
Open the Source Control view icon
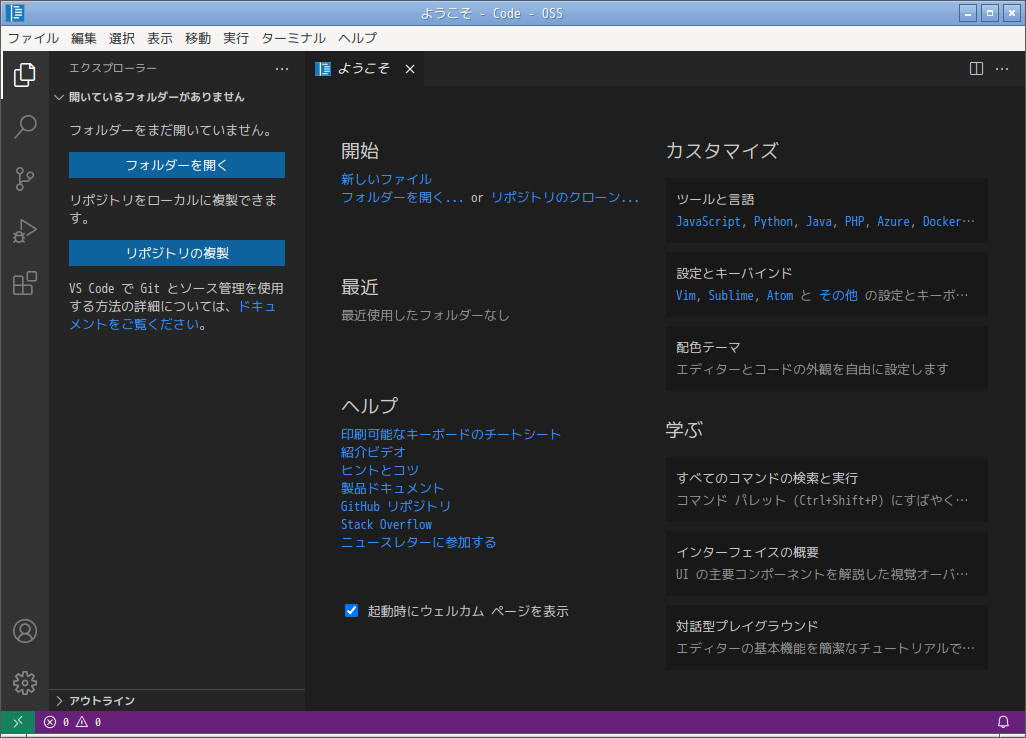(25, 179)
